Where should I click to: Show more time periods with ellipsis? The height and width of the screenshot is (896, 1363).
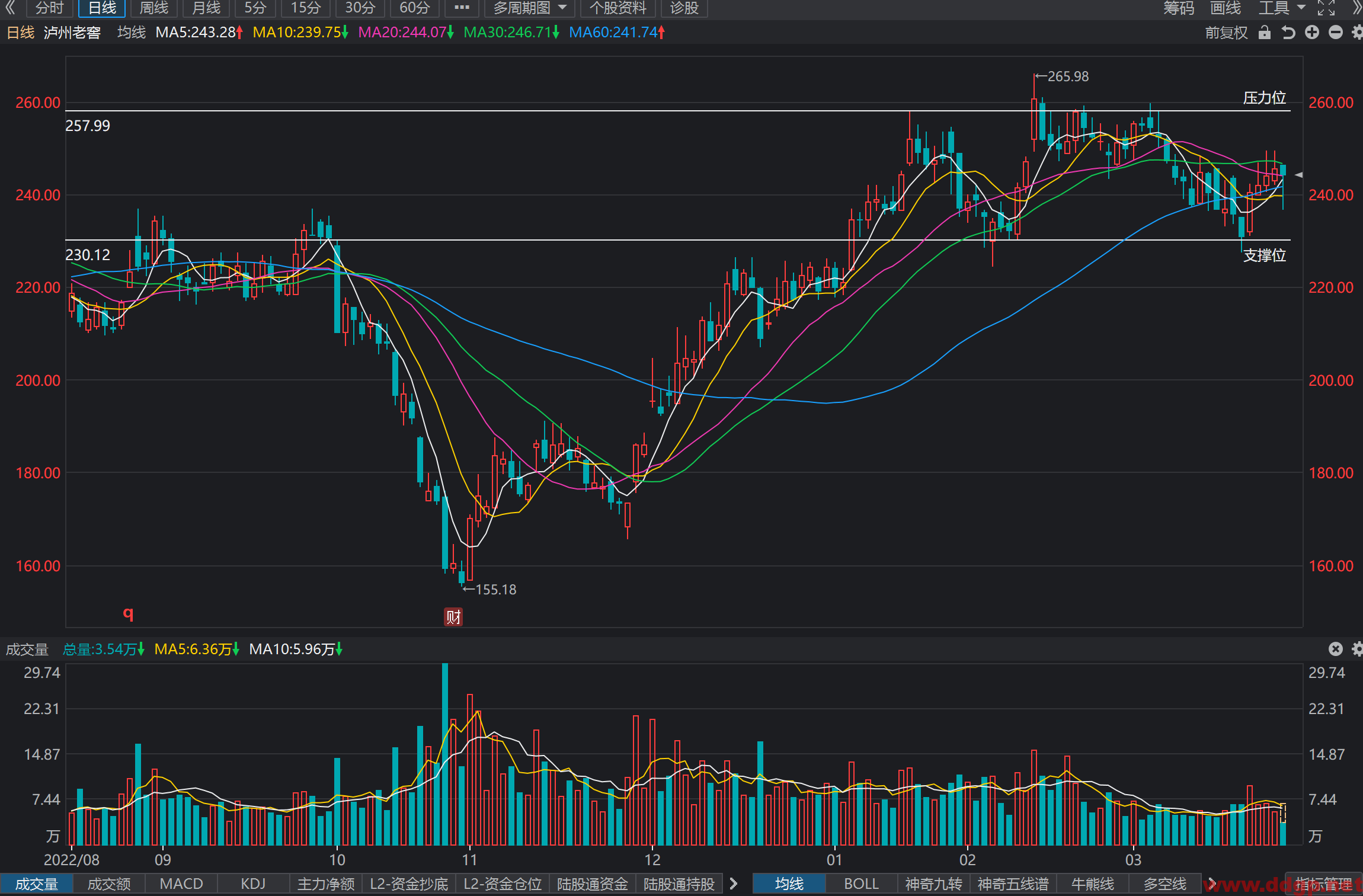click(461, 8)
